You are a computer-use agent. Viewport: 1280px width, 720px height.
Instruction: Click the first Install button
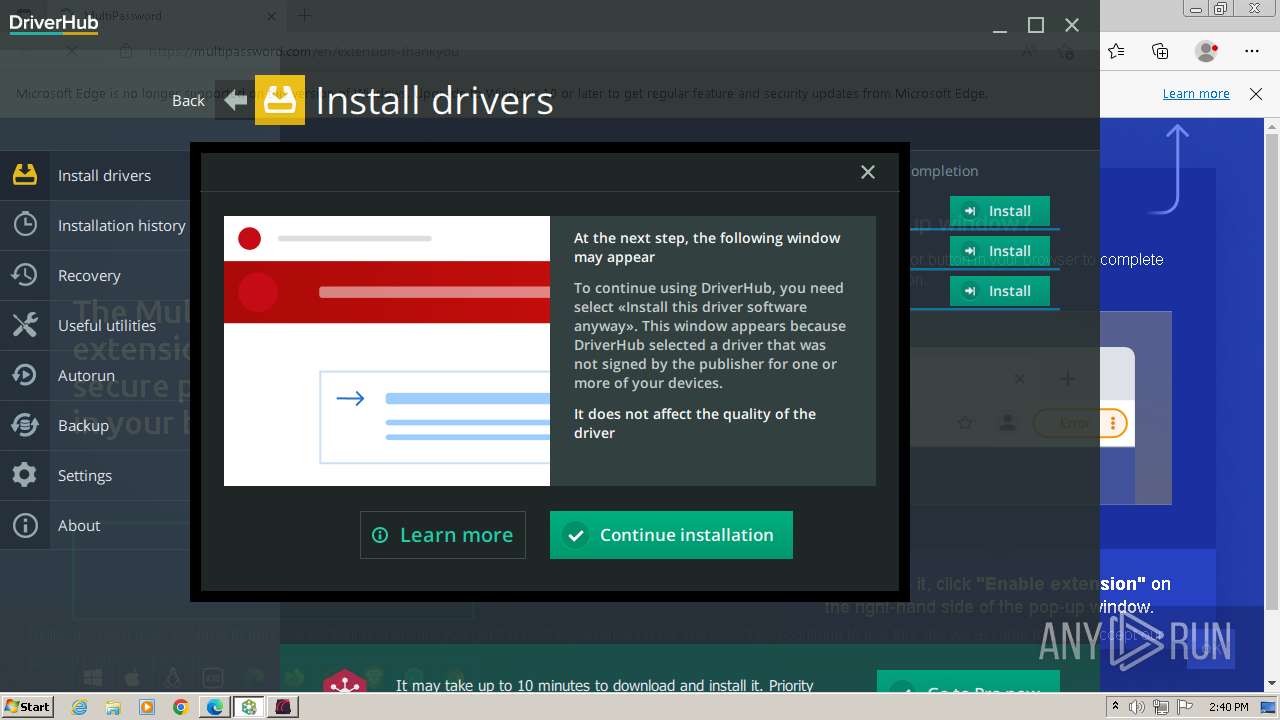1000,211
